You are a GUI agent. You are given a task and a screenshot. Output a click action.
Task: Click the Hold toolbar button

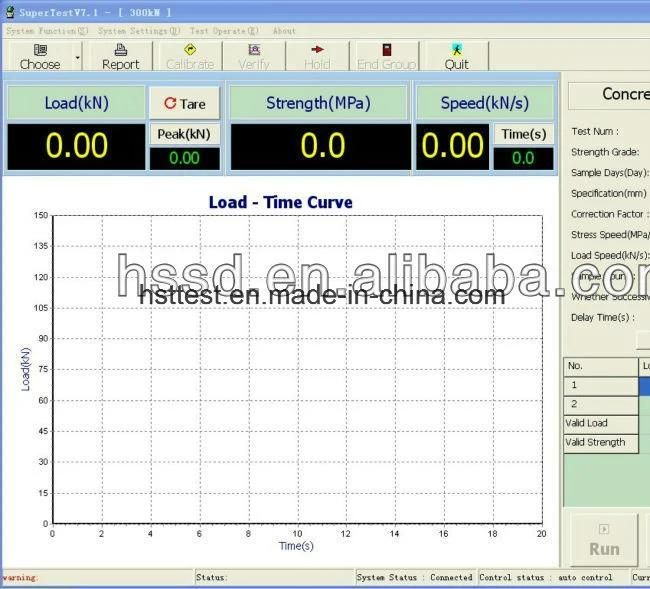point(317,57)
